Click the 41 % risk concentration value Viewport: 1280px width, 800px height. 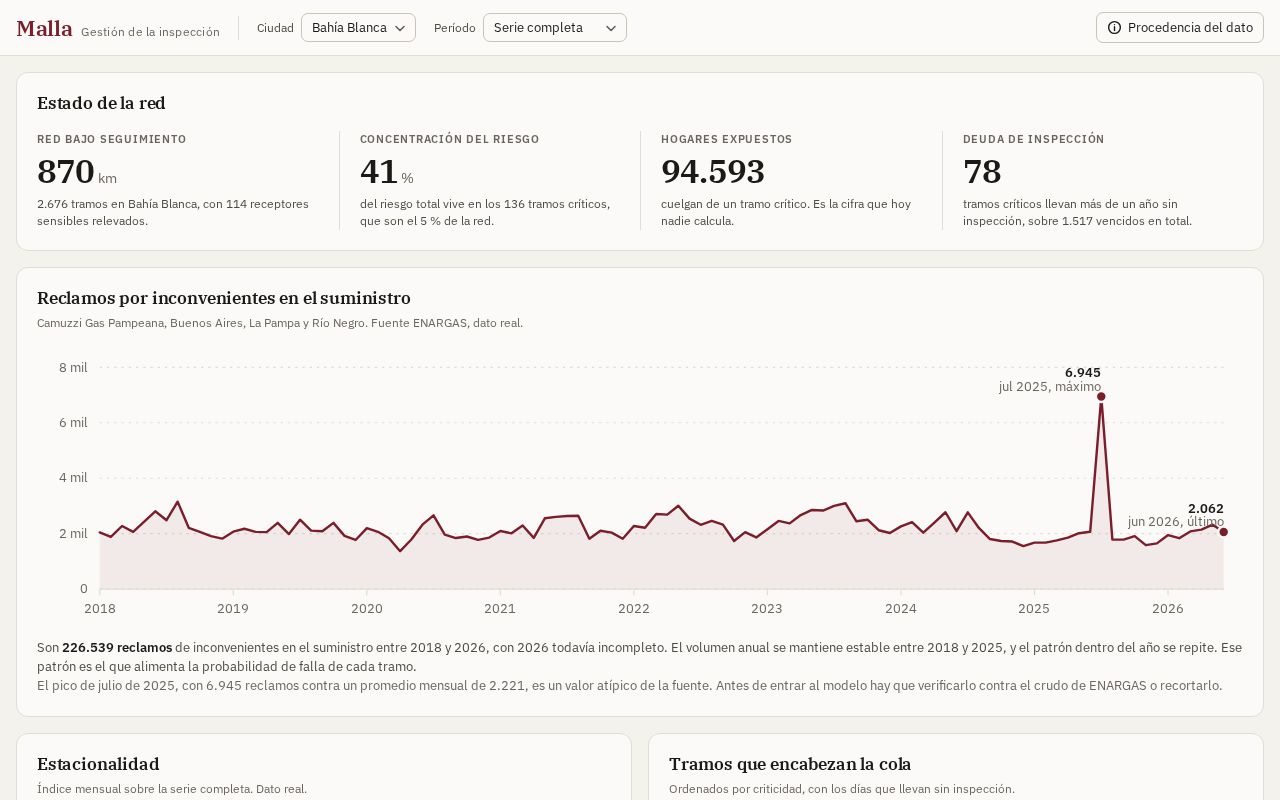(379, 172)
